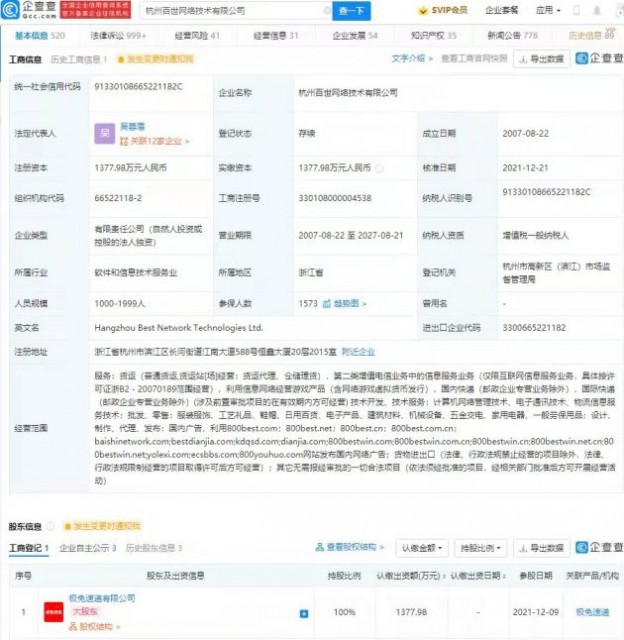Click the download icon in upper 导出数据
Image resolution: width=624 pixels, height=640 pixels.
[523, 60]
